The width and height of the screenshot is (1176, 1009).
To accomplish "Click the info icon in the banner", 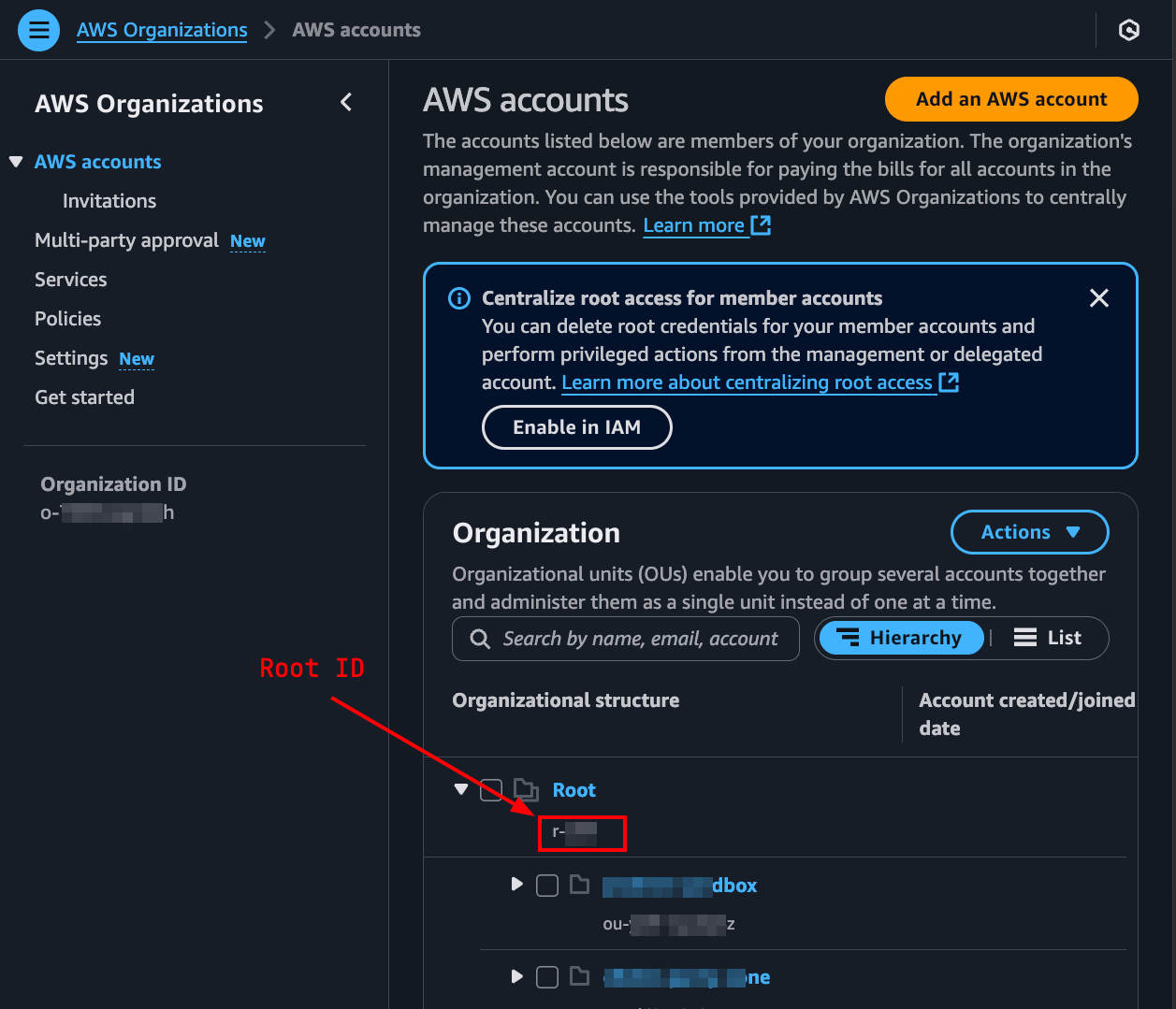I will pyautogui.click(x=459, y=298).
